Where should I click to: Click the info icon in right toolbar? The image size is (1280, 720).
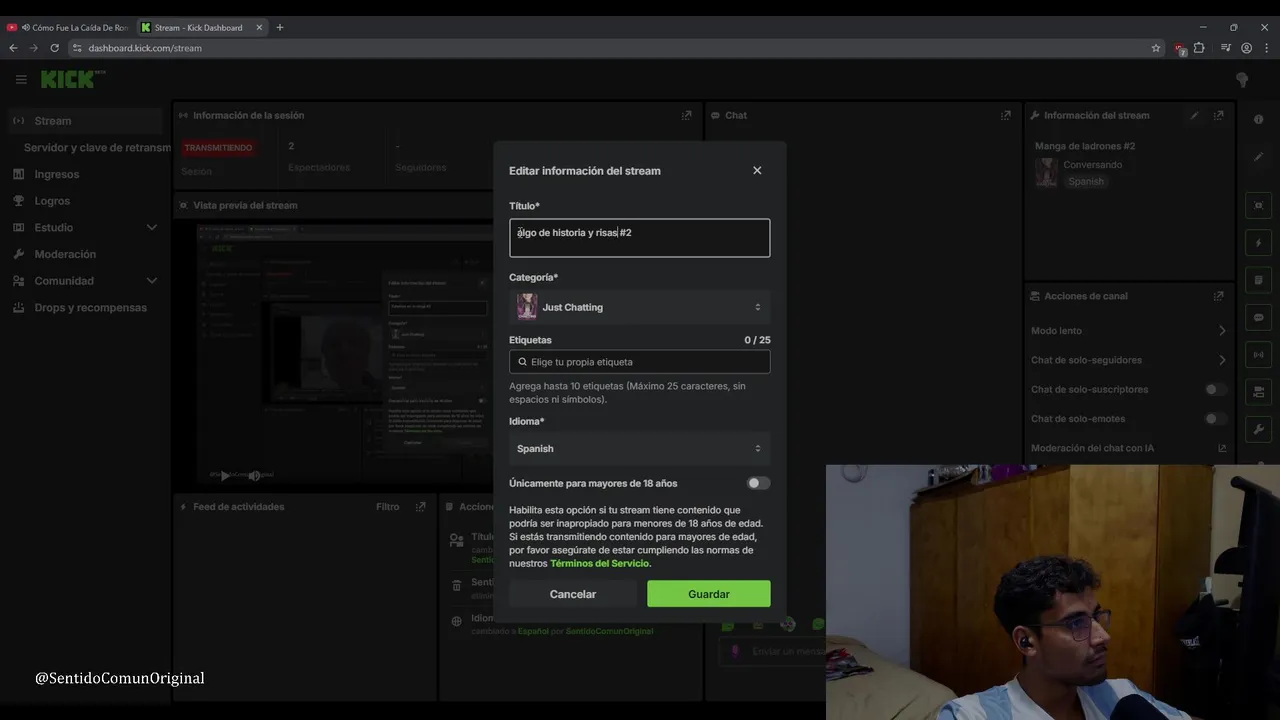pos(1259,120)
